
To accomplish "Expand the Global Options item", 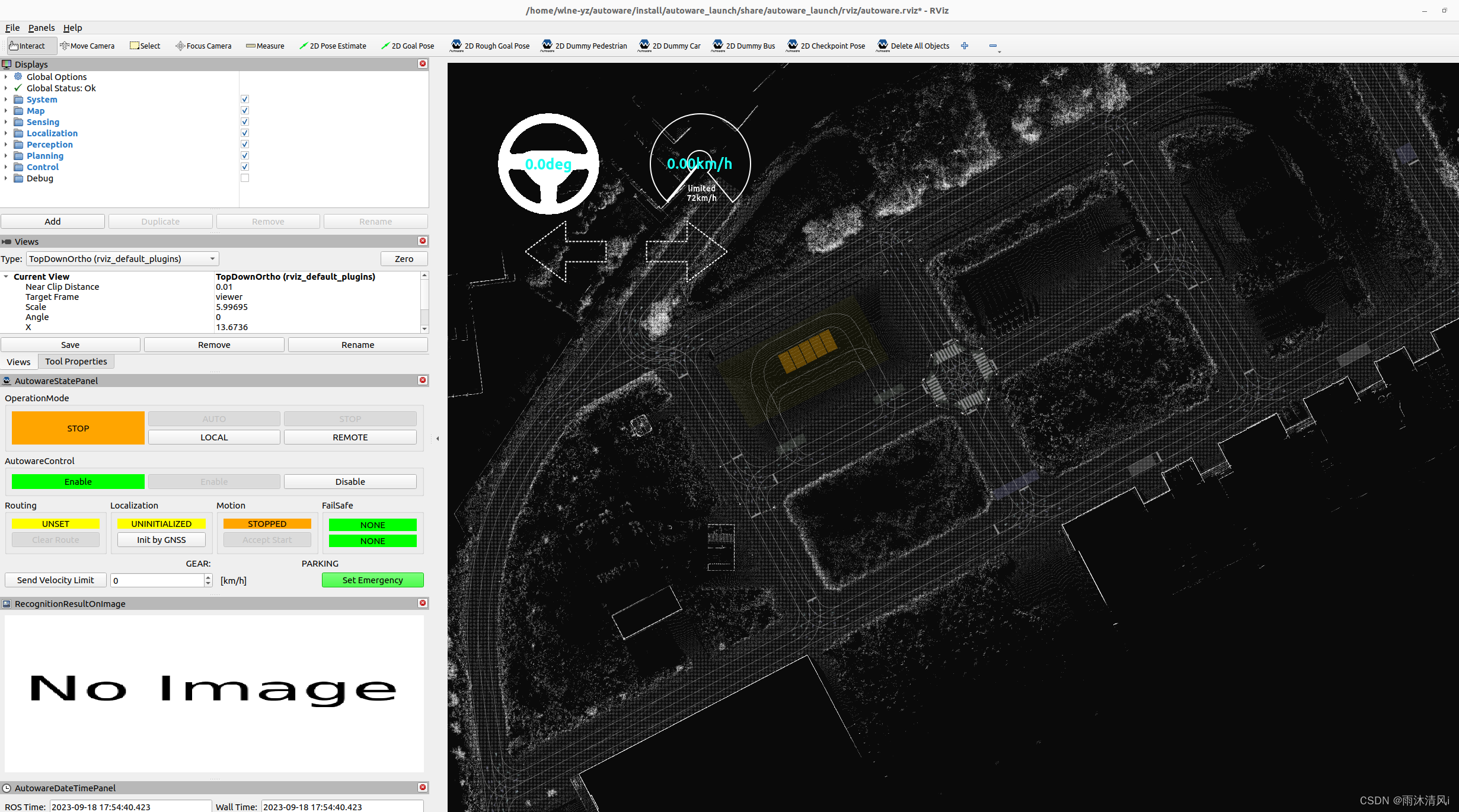I will [6, 76].
